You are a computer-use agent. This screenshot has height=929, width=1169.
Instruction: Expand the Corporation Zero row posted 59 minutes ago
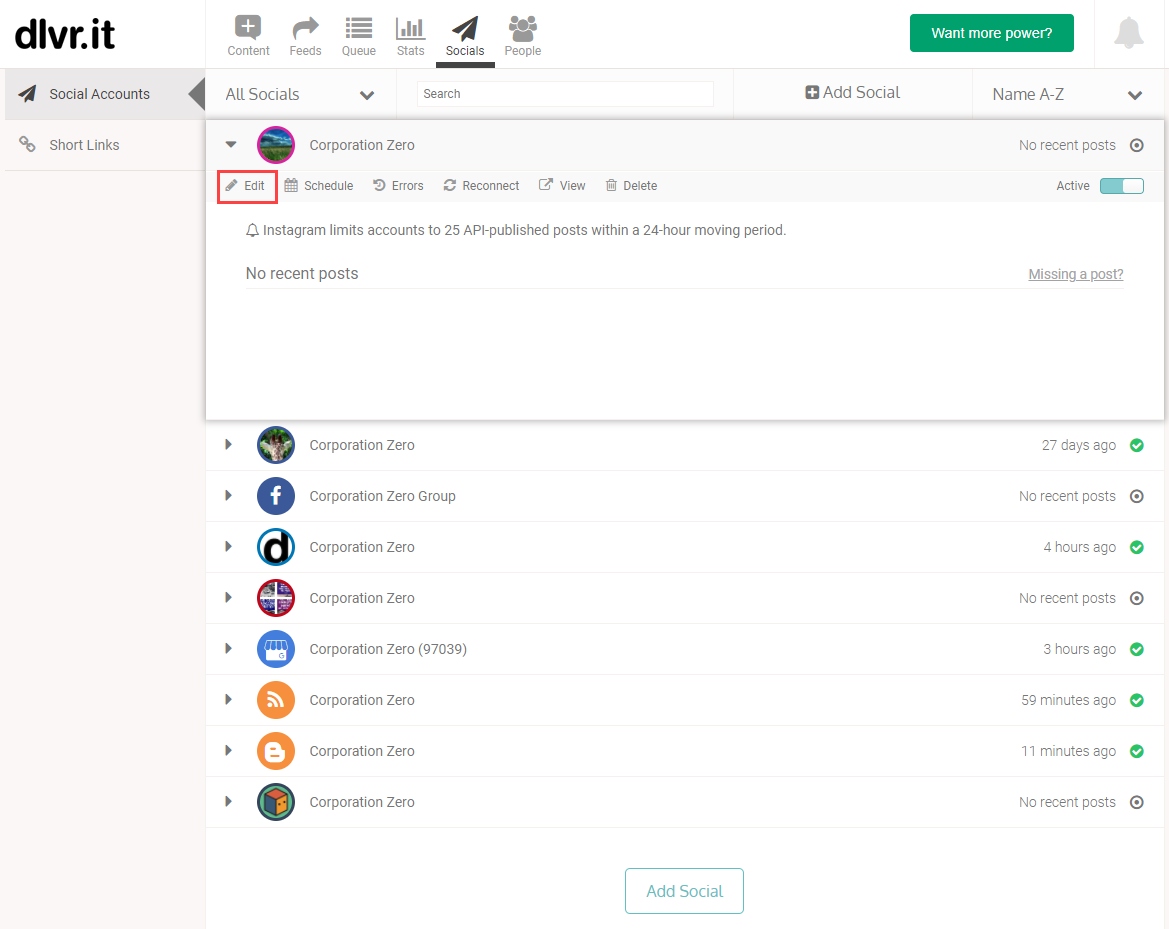[x=229, y=699]
